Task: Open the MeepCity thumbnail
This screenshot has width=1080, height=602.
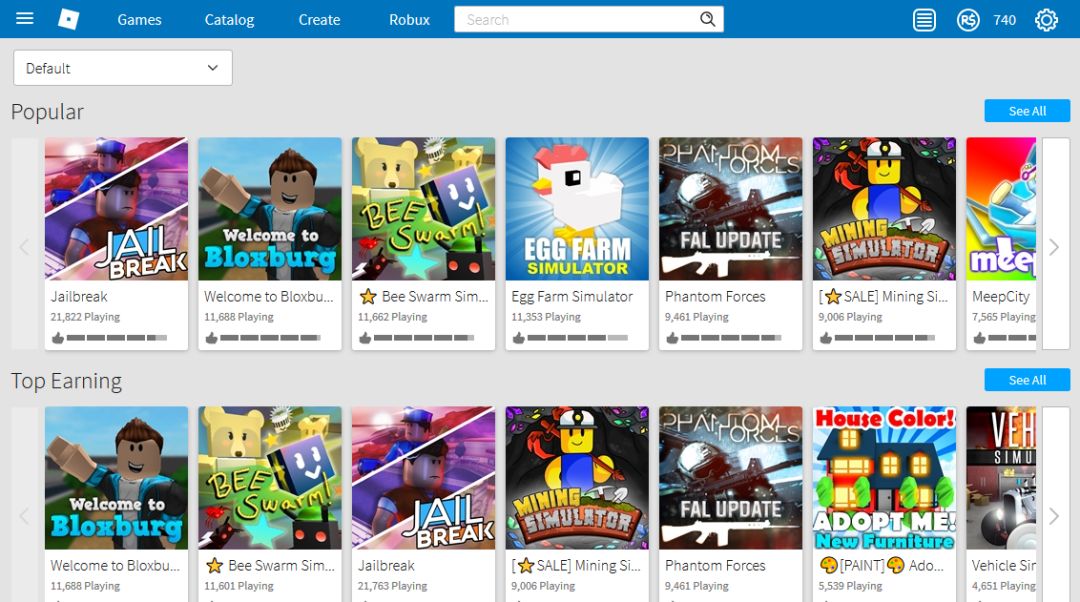Action: click(x=1001, y=209)
